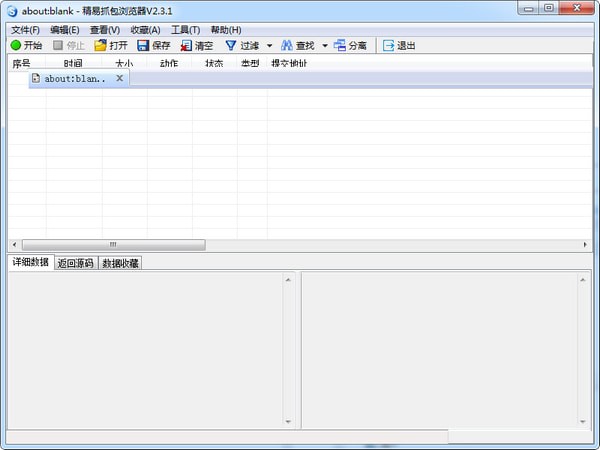The width and height of the screenshot is (600, 450).
Task: Click the grayed 停止 stop button
Action: coord(68,45)
